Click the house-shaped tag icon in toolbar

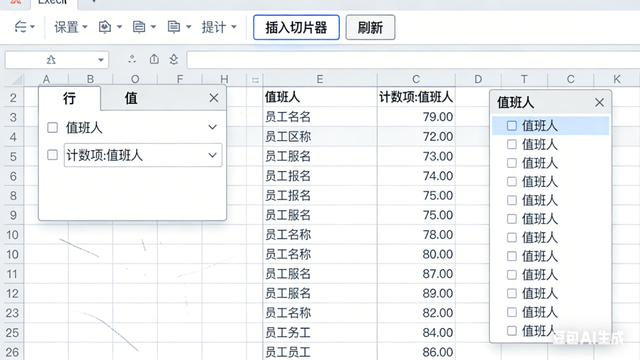pos(105,27)
